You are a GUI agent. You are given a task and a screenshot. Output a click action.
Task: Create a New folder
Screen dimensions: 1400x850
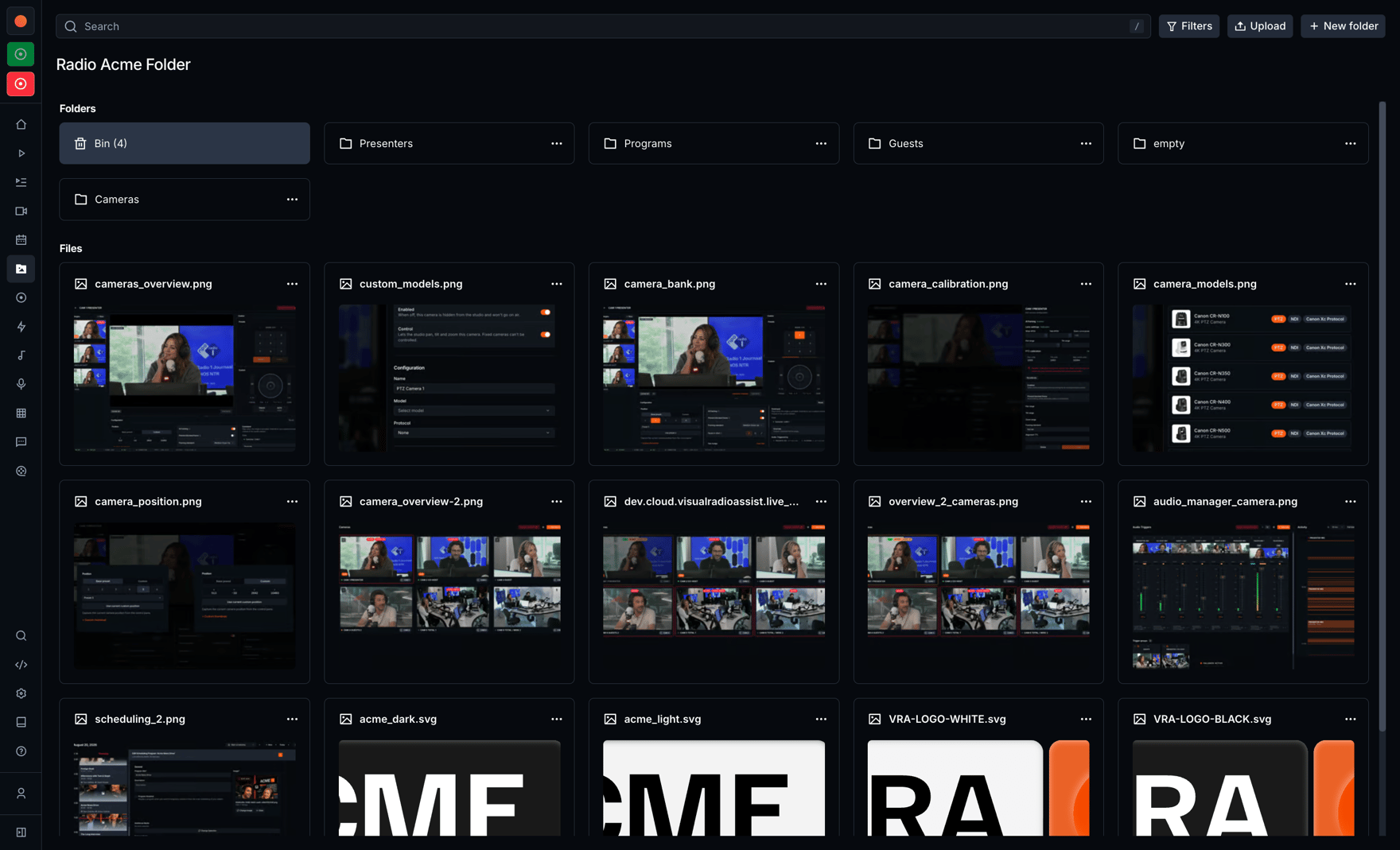(1344, 26)
